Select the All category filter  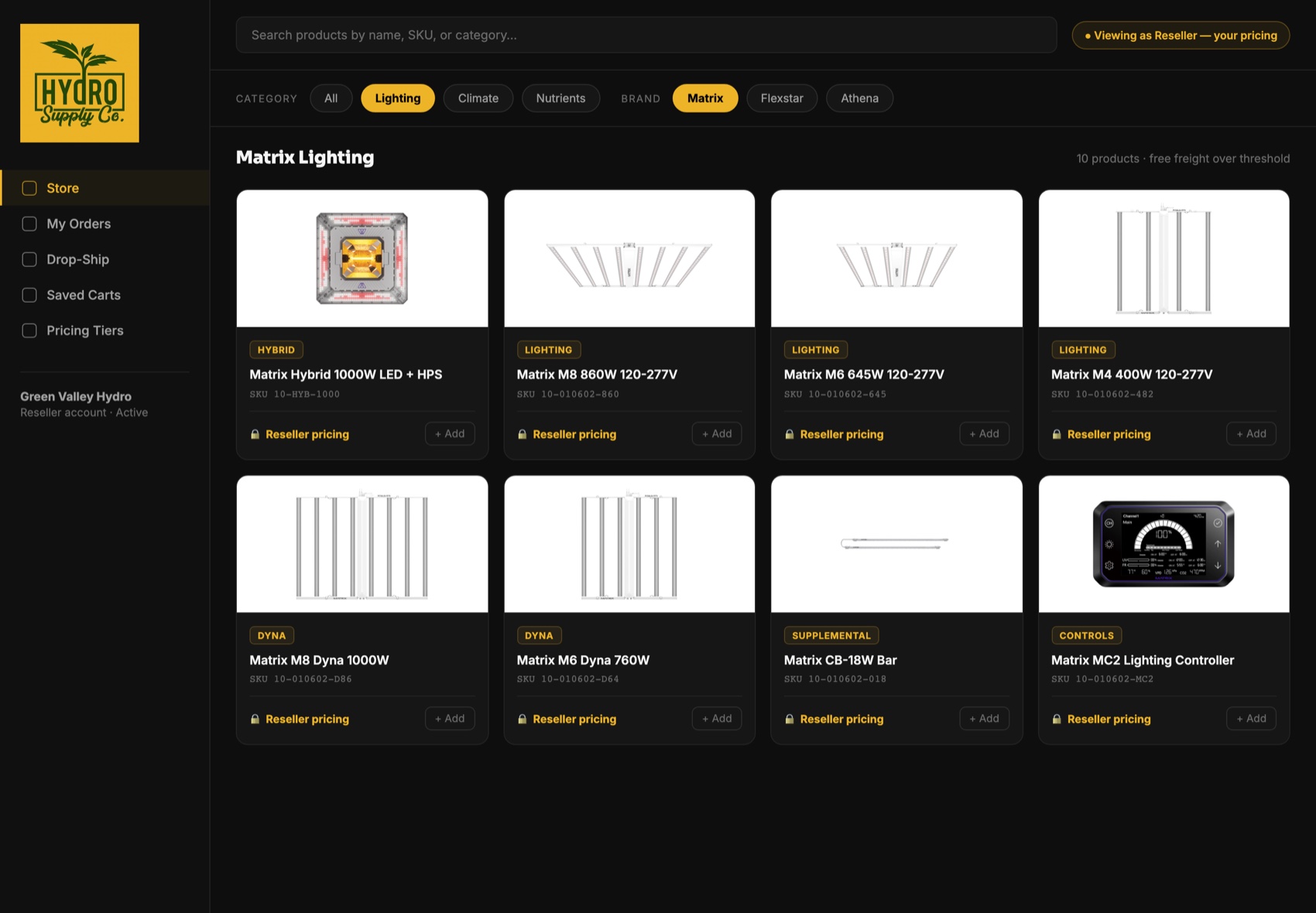coord(331,98)
